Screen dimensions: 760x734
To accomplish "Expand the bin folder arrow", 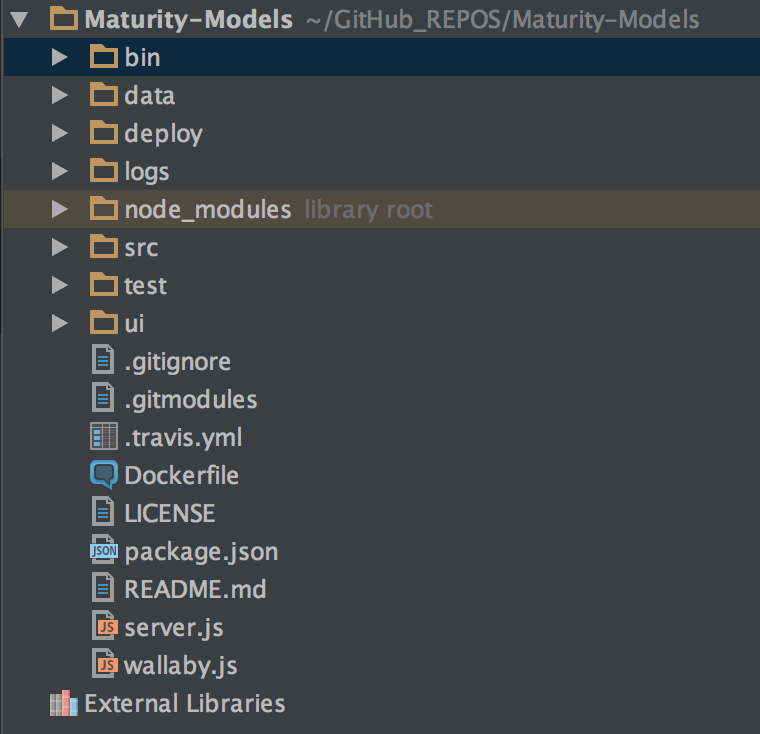I will tap(59, 57).
